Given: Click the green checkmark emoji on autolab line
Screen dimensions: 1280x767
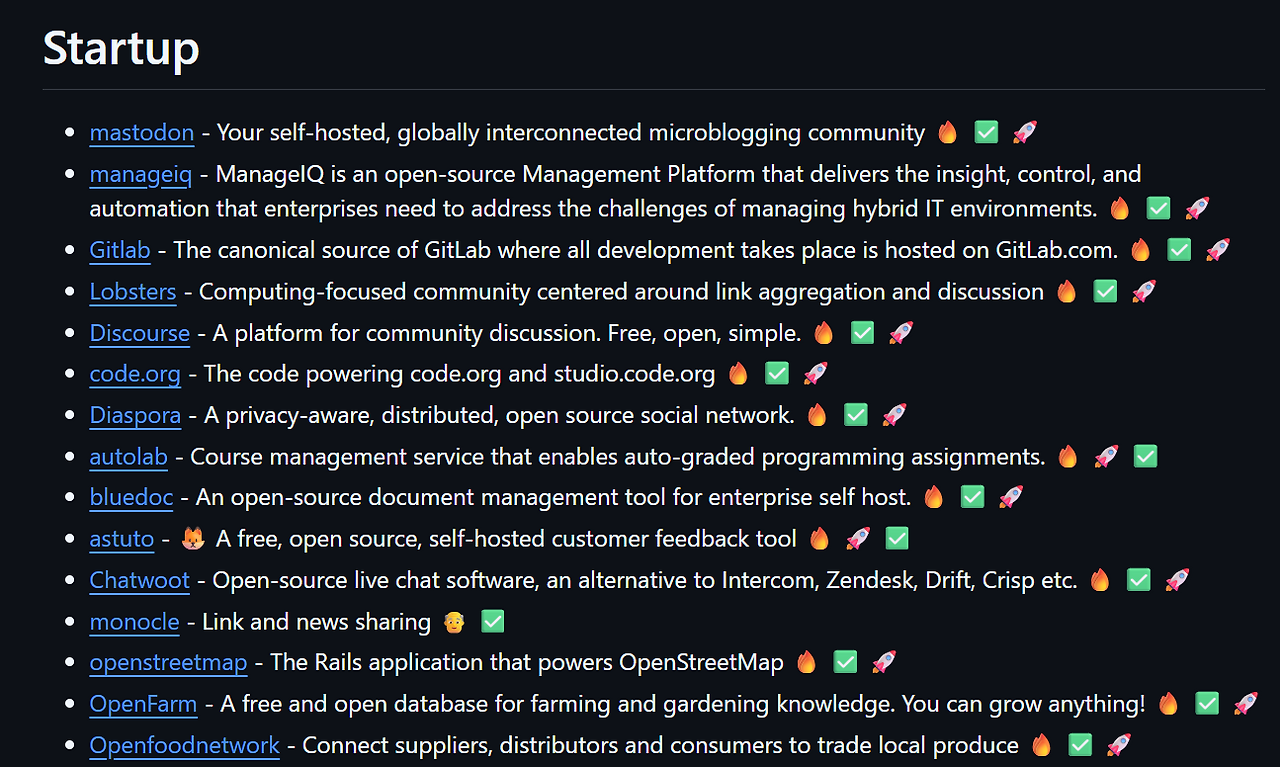Looking at the screenshot, I should (x=1145, y=457).
